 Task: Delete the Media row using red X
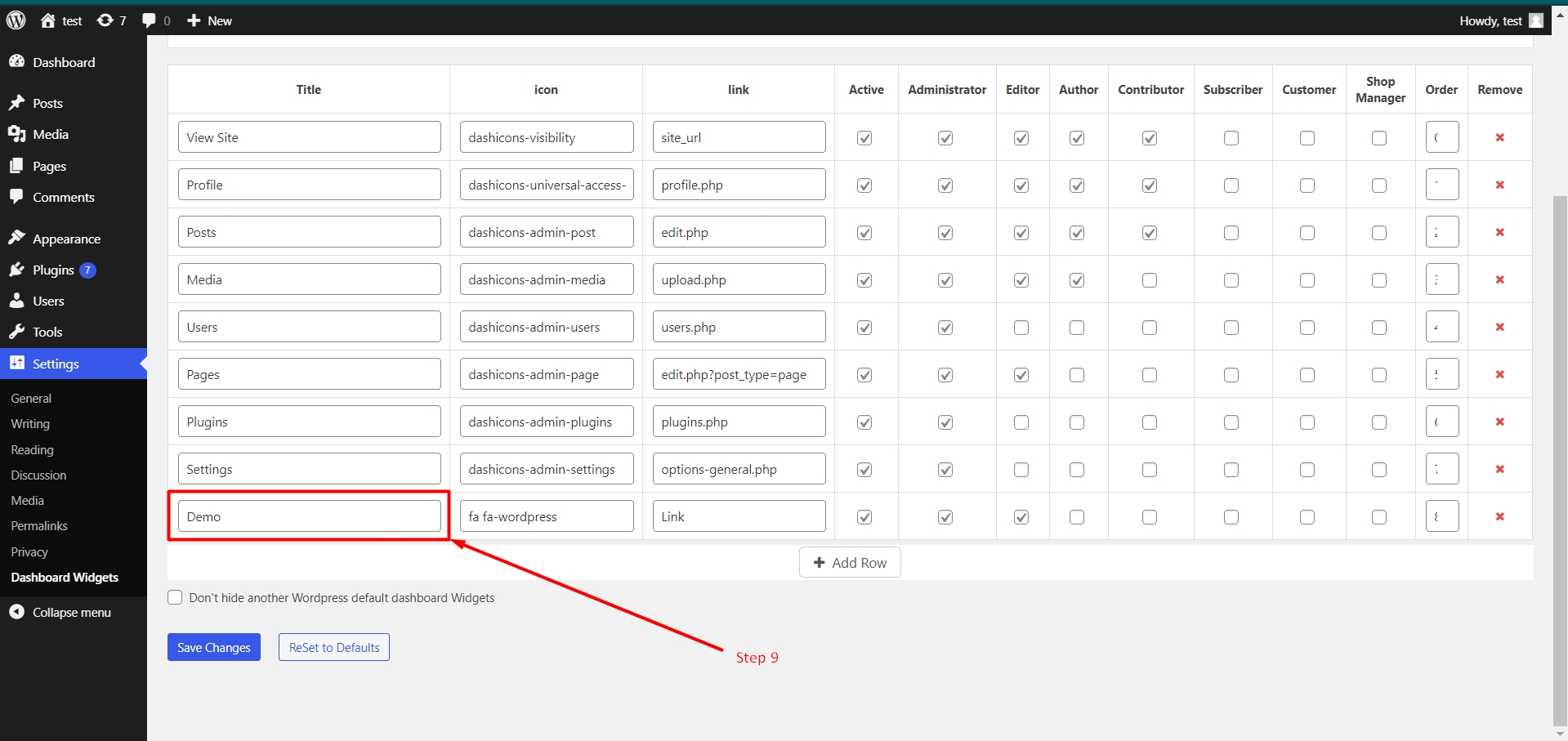[1500, 279]
